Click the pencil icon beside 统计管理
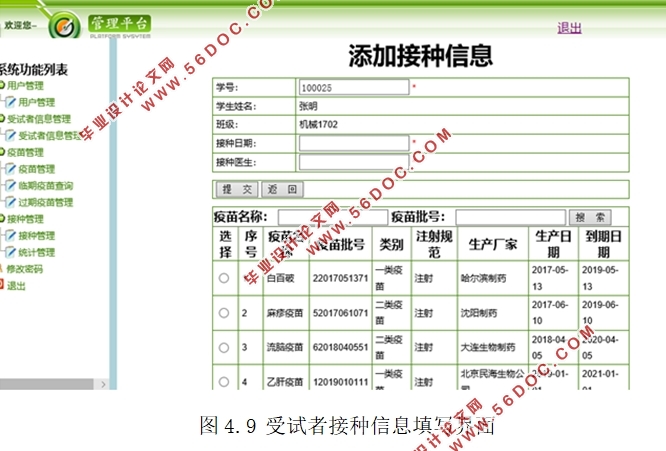 [10, 252]
